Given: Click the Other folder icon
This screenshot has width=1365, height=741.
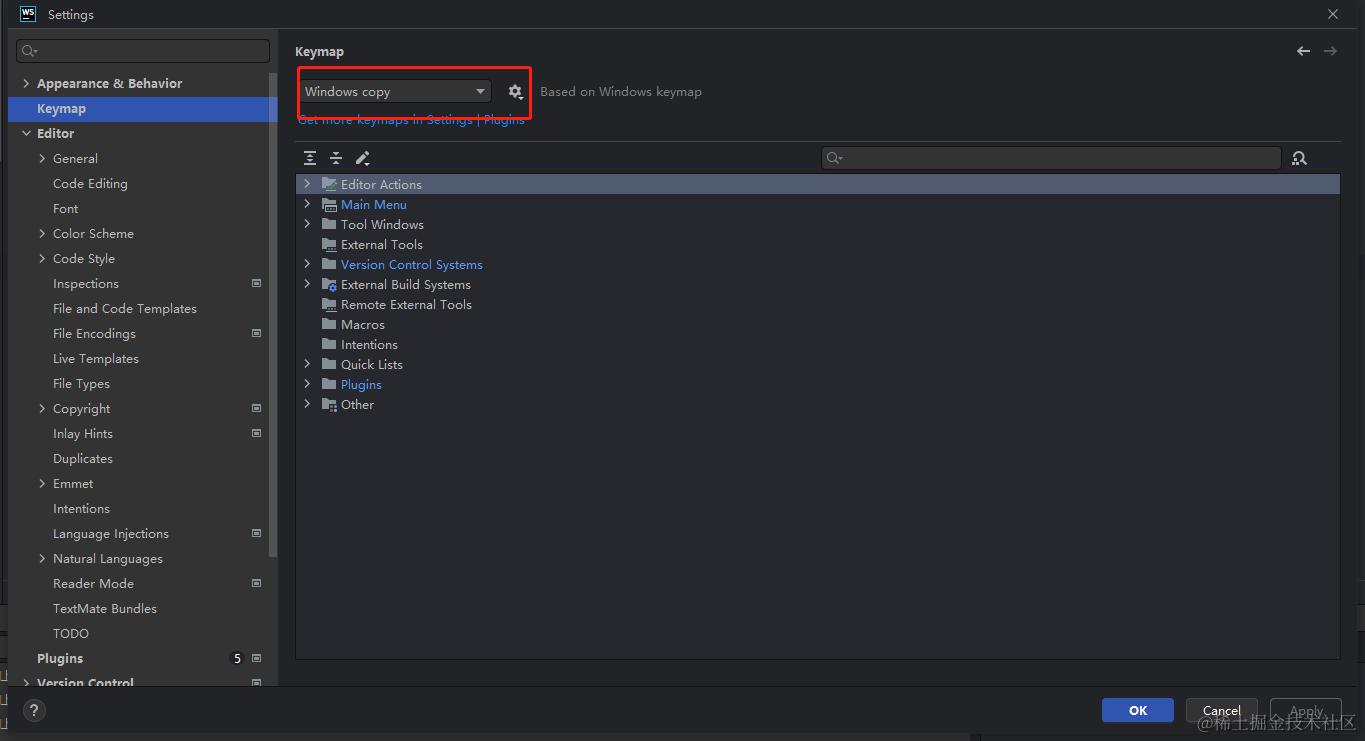Looking at the screenshot, I should tap(329, 404).
